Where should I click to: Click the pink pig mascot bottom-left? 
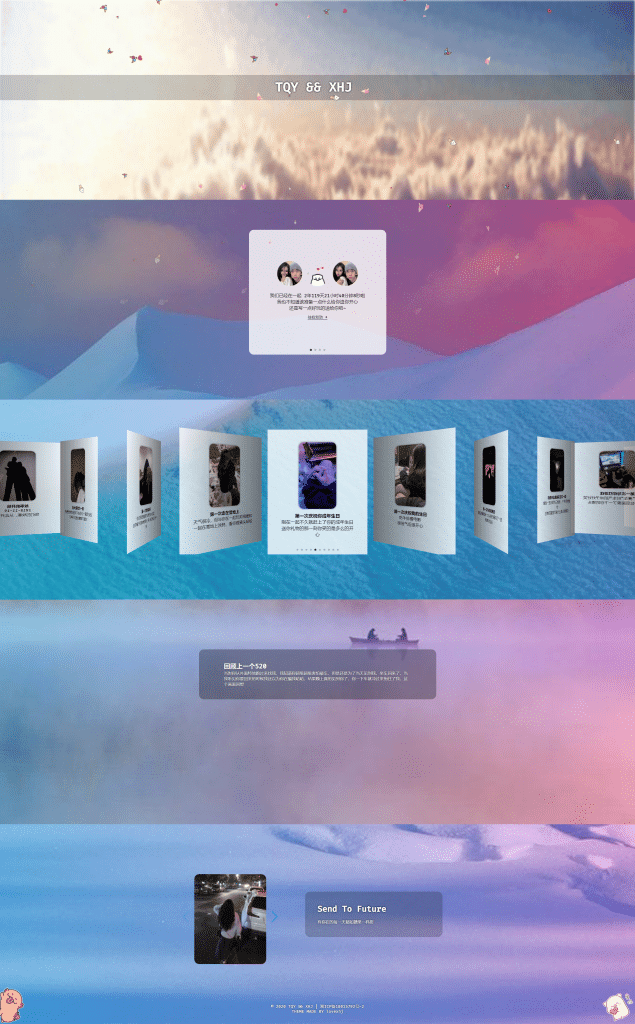(12, 1002)
